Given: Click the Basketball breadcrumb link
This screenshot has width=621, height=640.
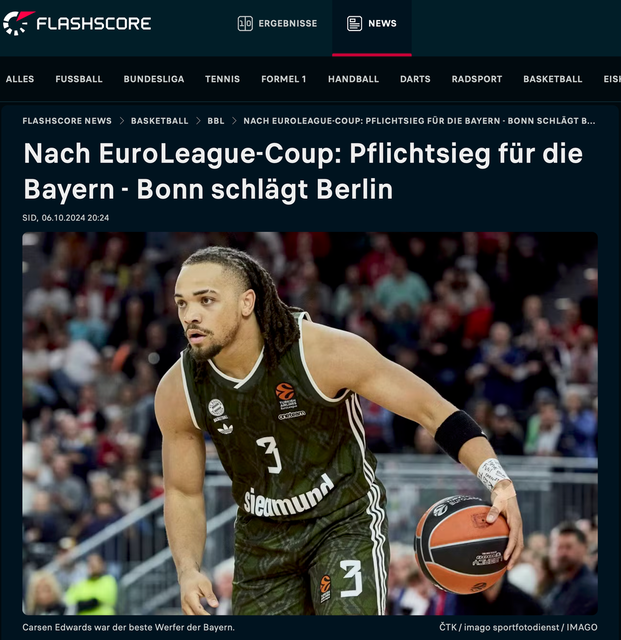Looking at the screenshot, I should click(x=160, y=121).
